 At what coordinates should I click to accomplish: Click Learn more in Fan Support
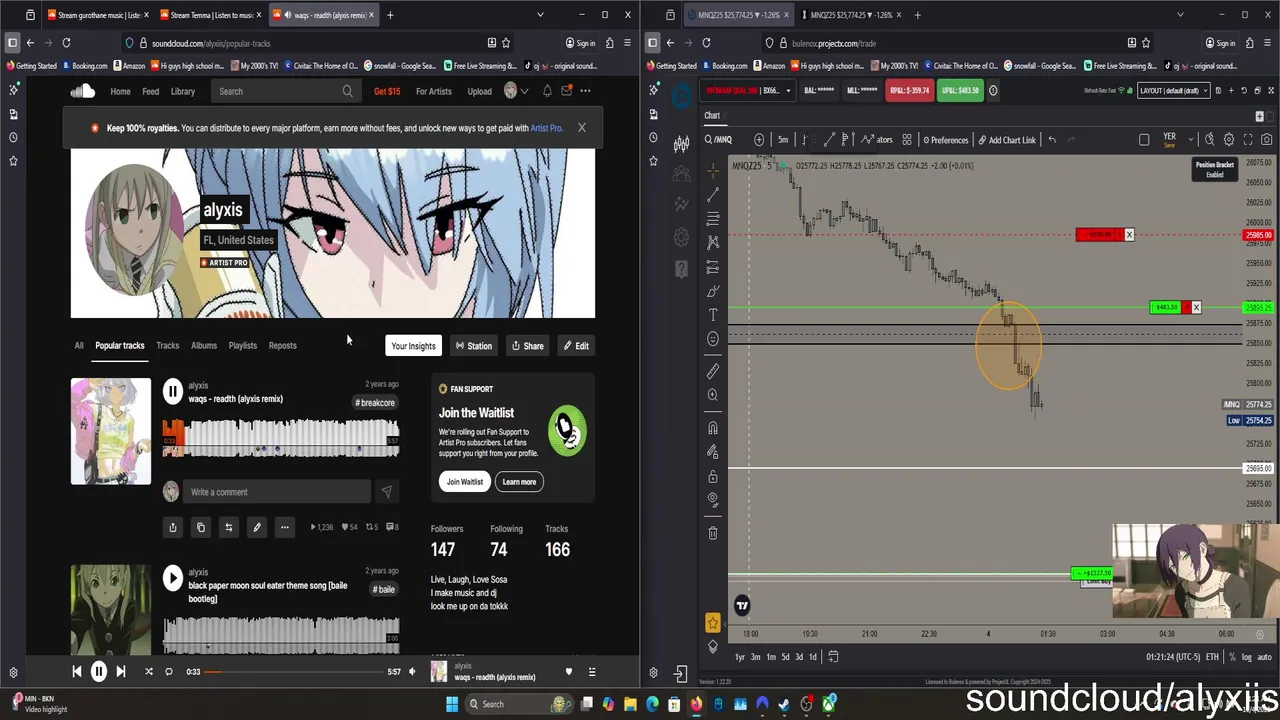tap(519, 482)
